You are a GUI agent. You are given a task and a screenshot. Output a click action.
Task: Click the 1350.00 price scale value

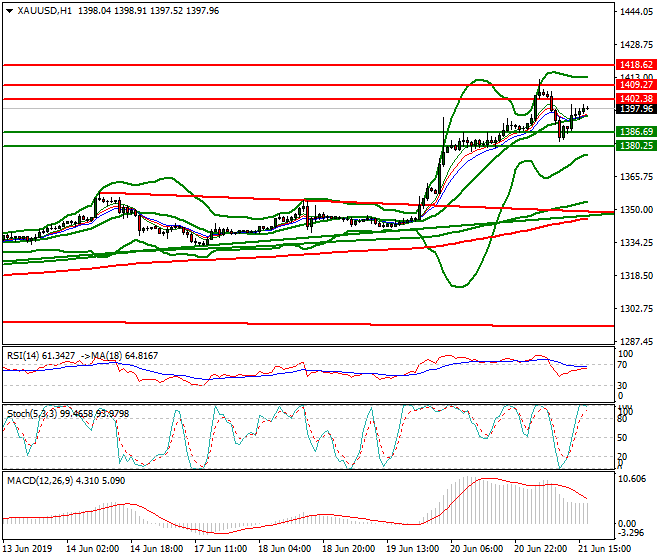(x=637, y=210)
